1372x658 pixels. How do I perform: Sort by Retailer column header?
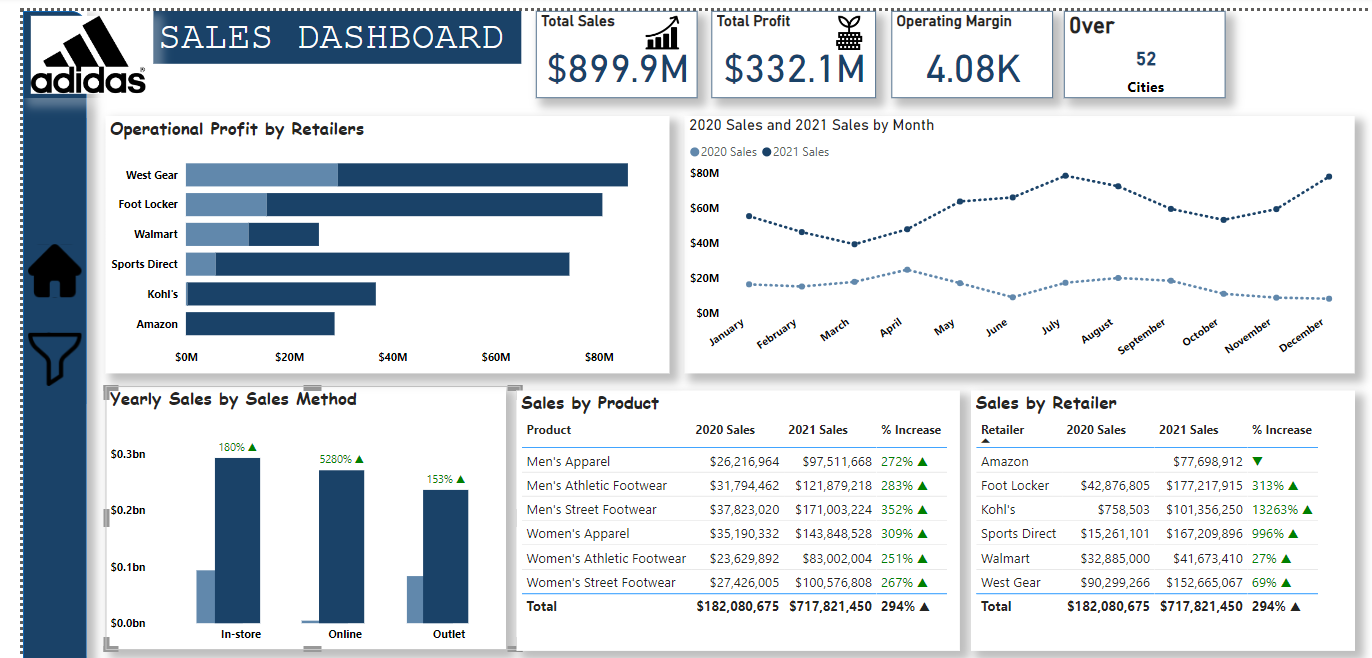[1002, 430]
